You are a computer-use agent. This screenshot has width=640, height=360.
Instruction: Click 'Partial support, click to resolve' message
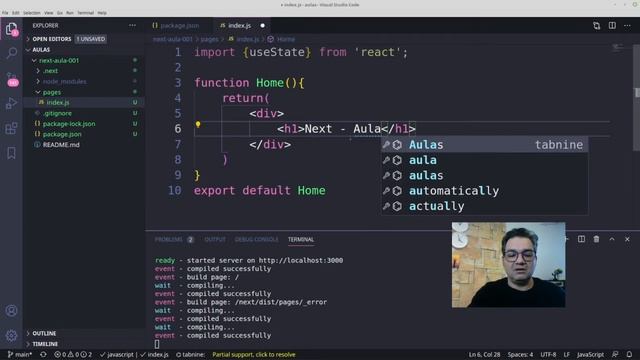(x=253, y=354)
